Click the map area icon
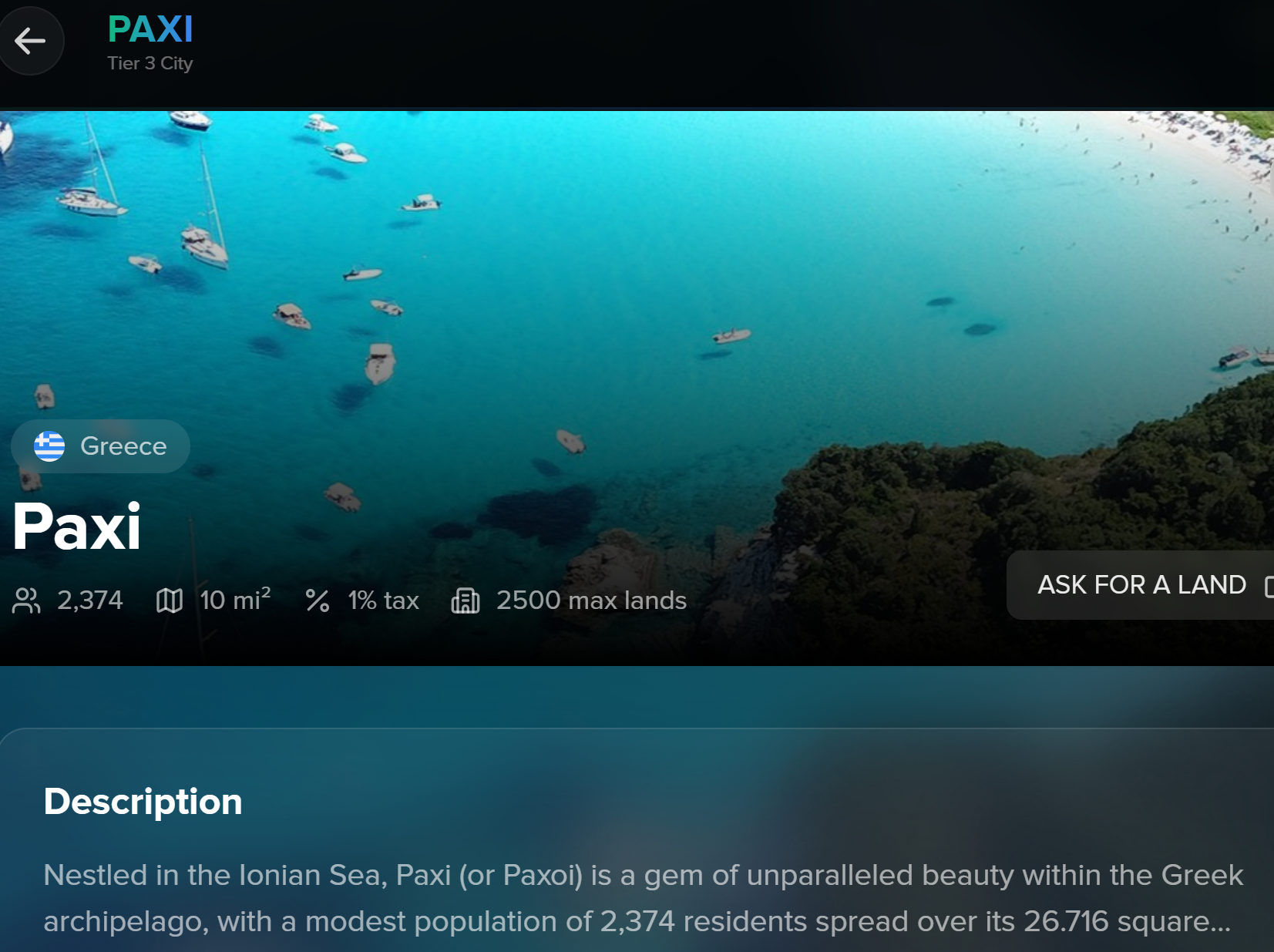Screen dimensions: 1274x952 click(x=170, y=600)
